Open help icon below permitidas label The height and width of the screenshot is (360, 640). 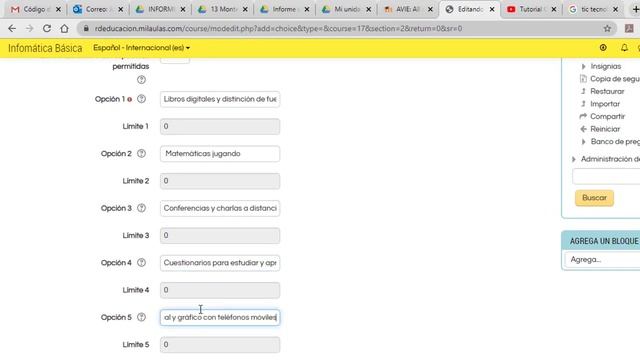pos(141,80)
